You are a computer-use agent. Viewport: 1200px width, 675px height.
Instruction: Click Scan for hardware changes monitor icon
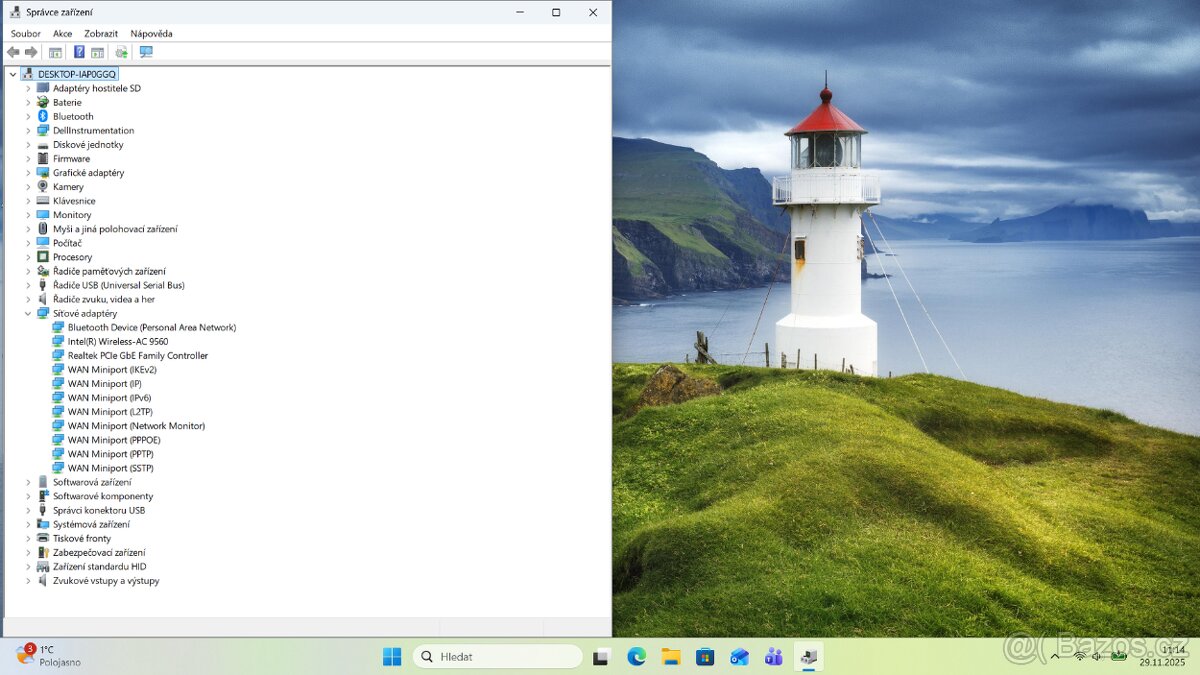tap(146, 52)
